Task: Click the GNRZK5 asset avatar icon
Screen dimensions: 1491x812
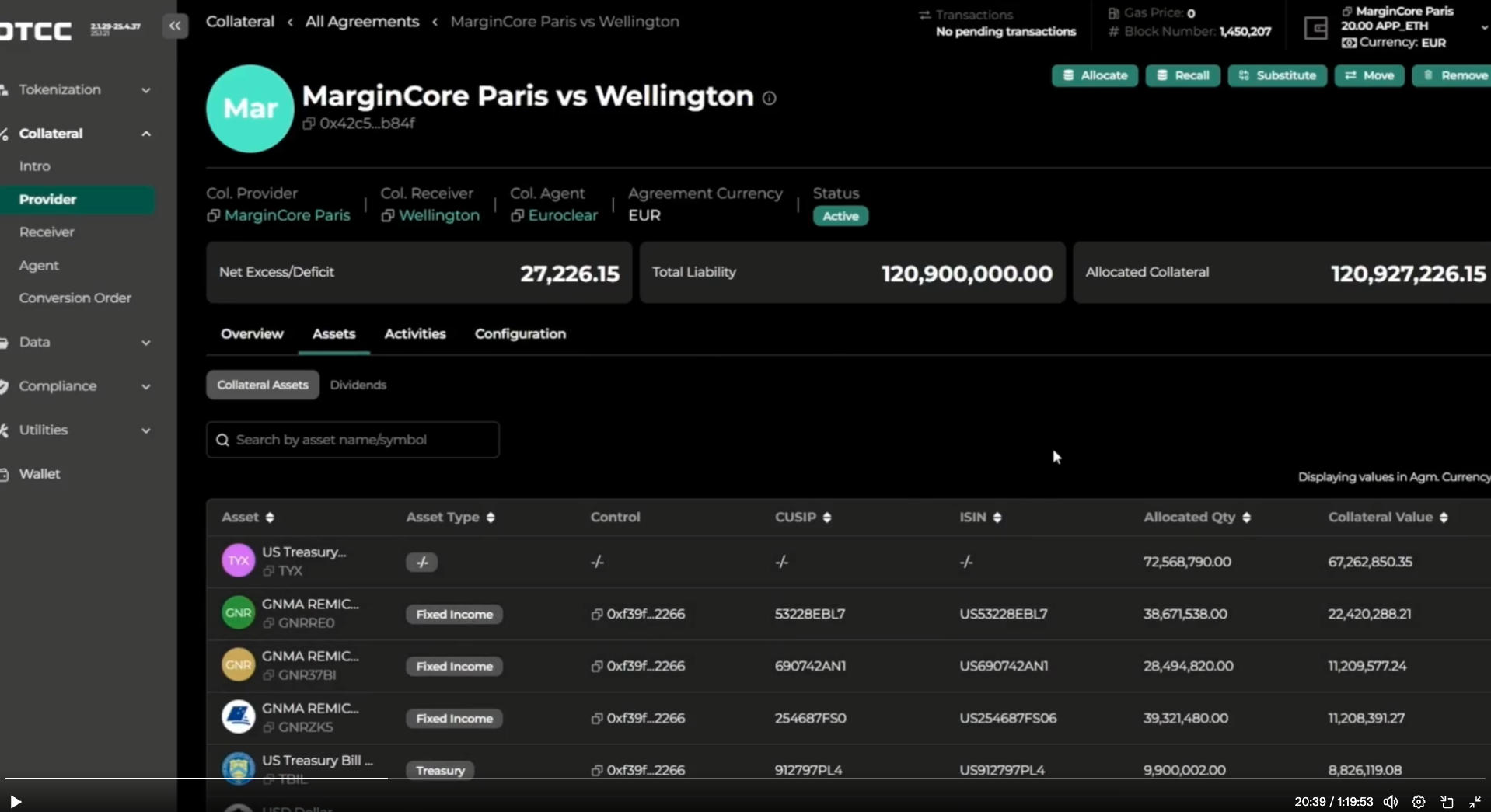Action: pos(238,716)
